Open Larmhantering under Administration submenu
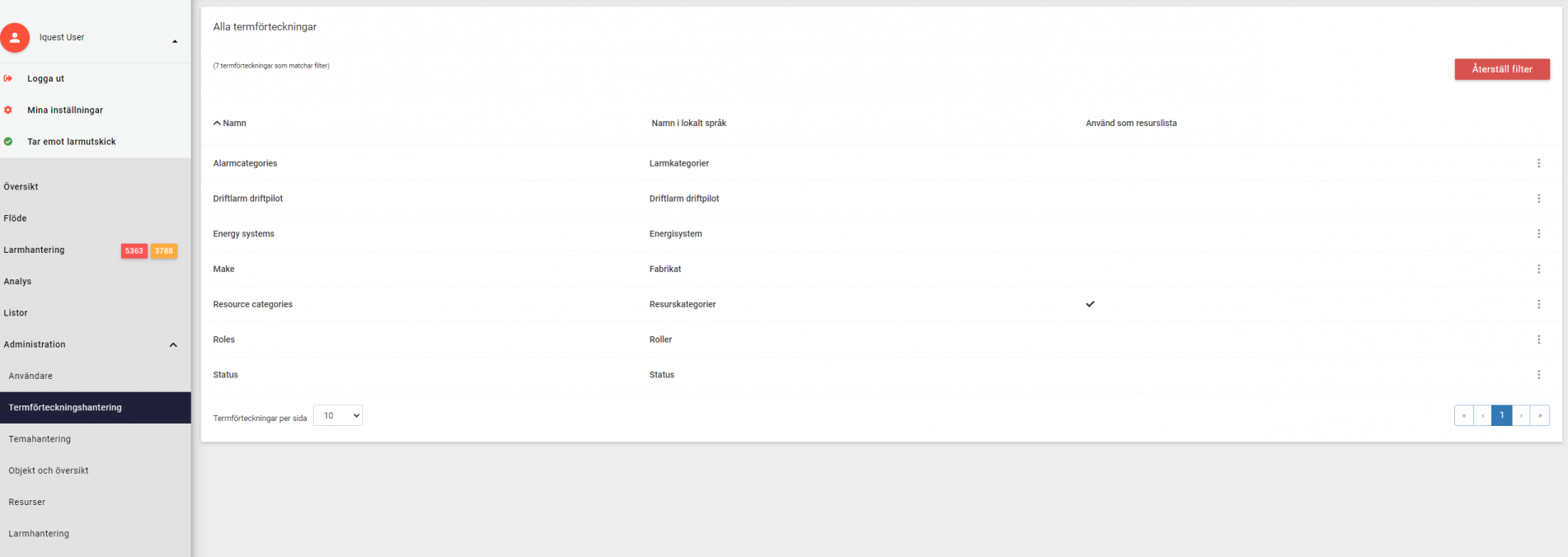1568x557 pixels. 39,534
